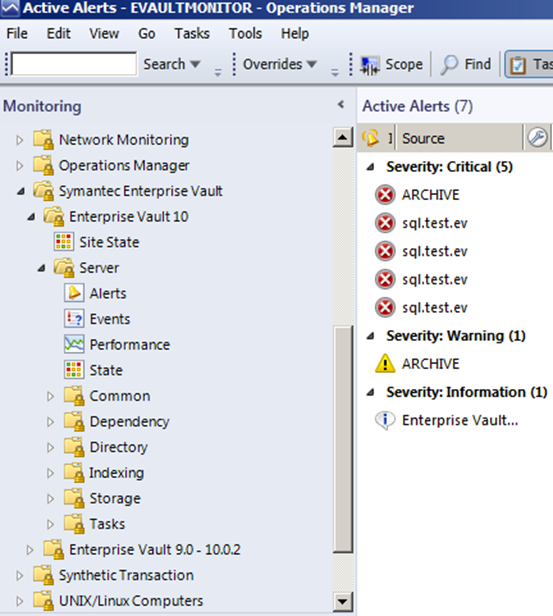Collapse the Symantec Enterprise Vault node
This screenshot has width=553, height=616.
coord(21,191)
